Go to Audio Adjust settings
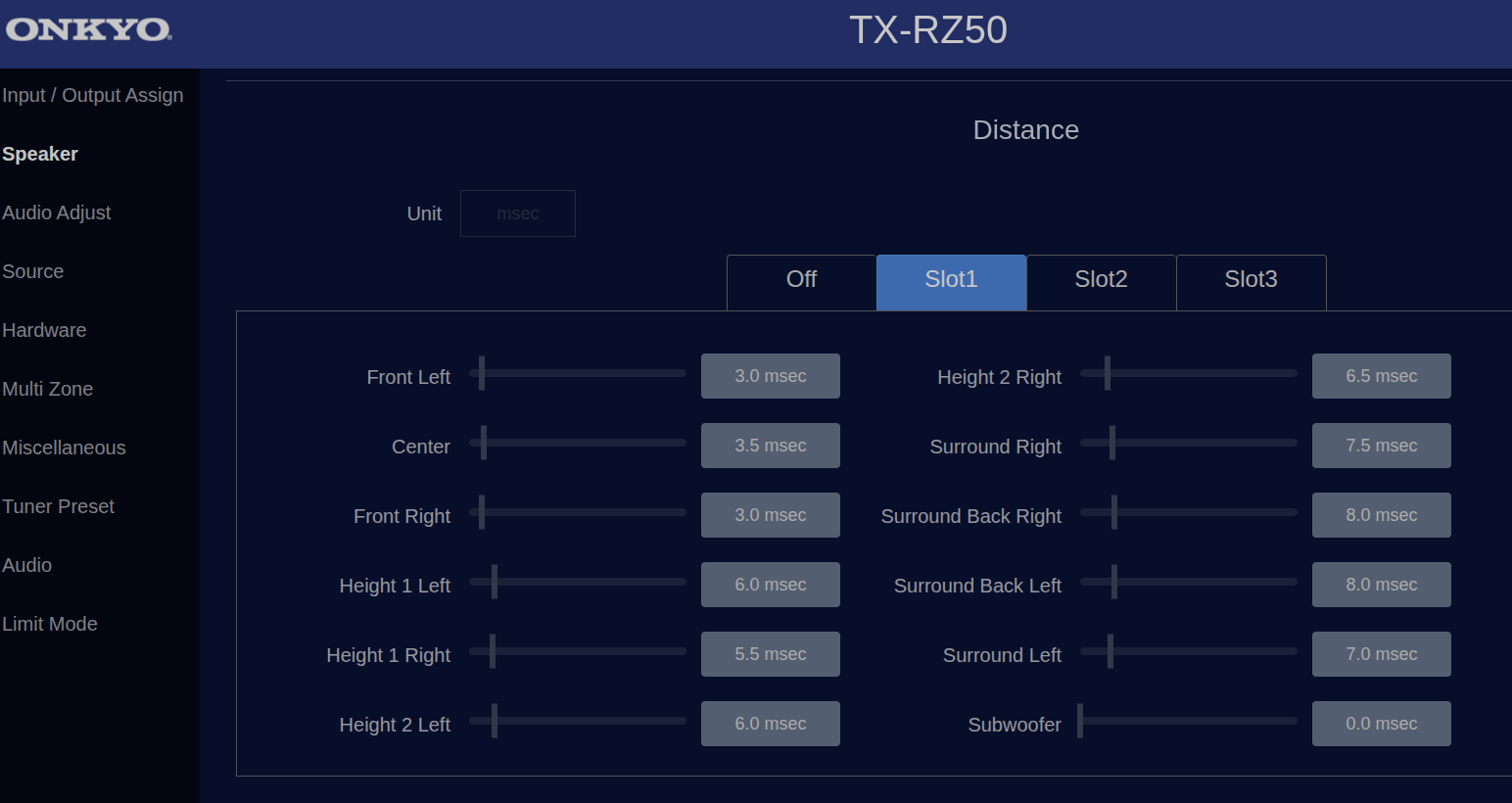 click(x=57, y=213)
